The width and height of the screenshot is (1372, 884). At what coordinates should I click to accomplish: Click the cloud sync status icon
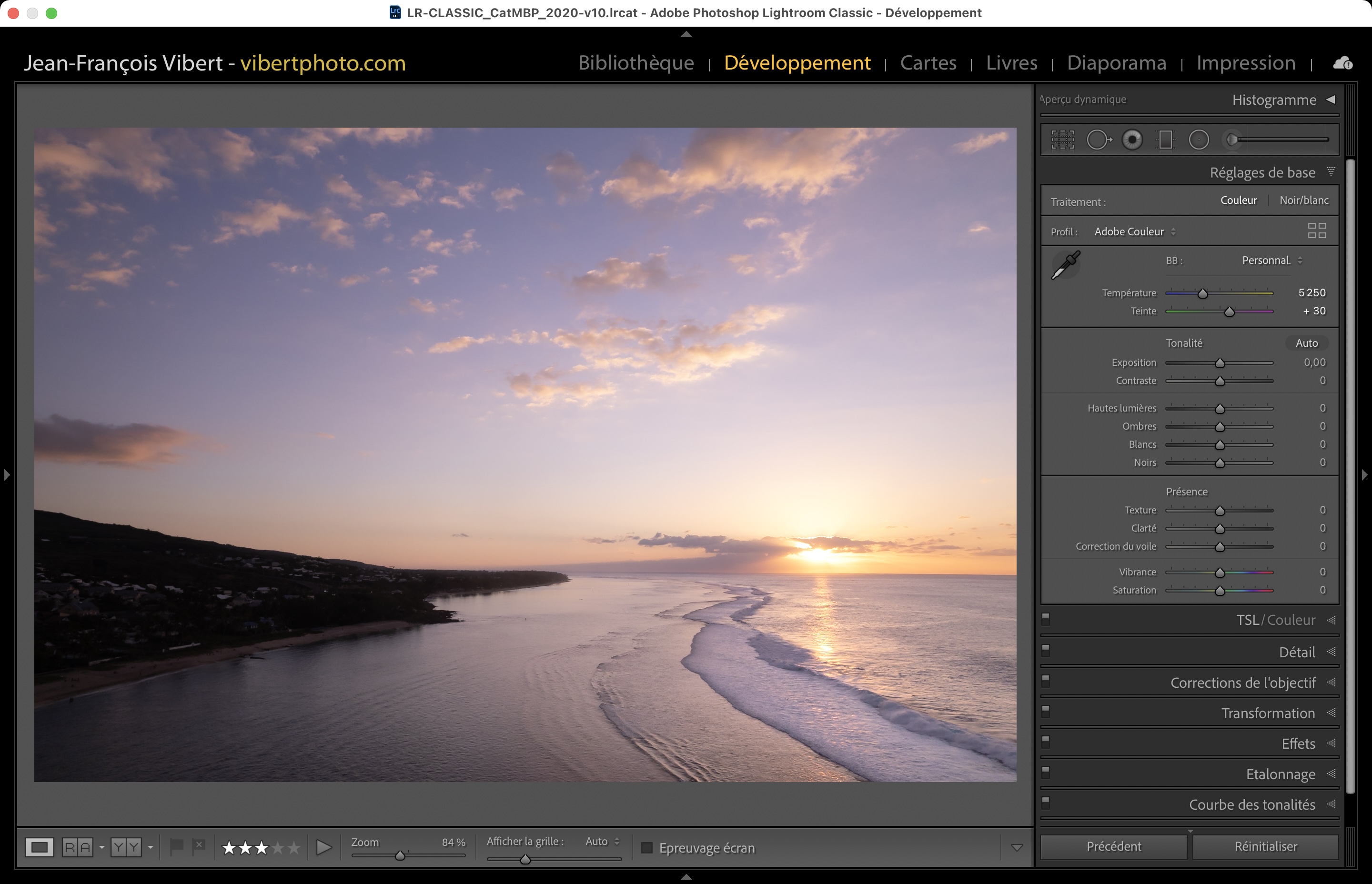[x=1342, y=63]
